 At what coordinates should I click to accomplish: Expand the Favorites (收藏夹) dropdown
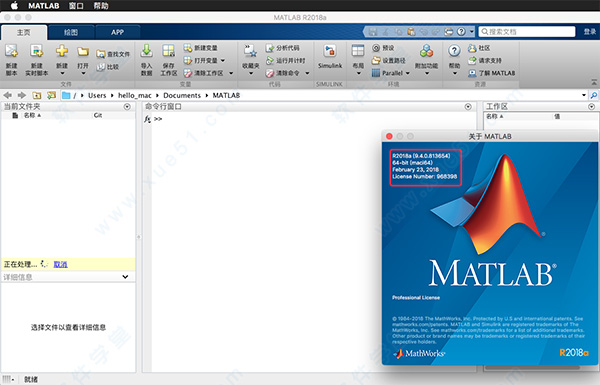251,73
